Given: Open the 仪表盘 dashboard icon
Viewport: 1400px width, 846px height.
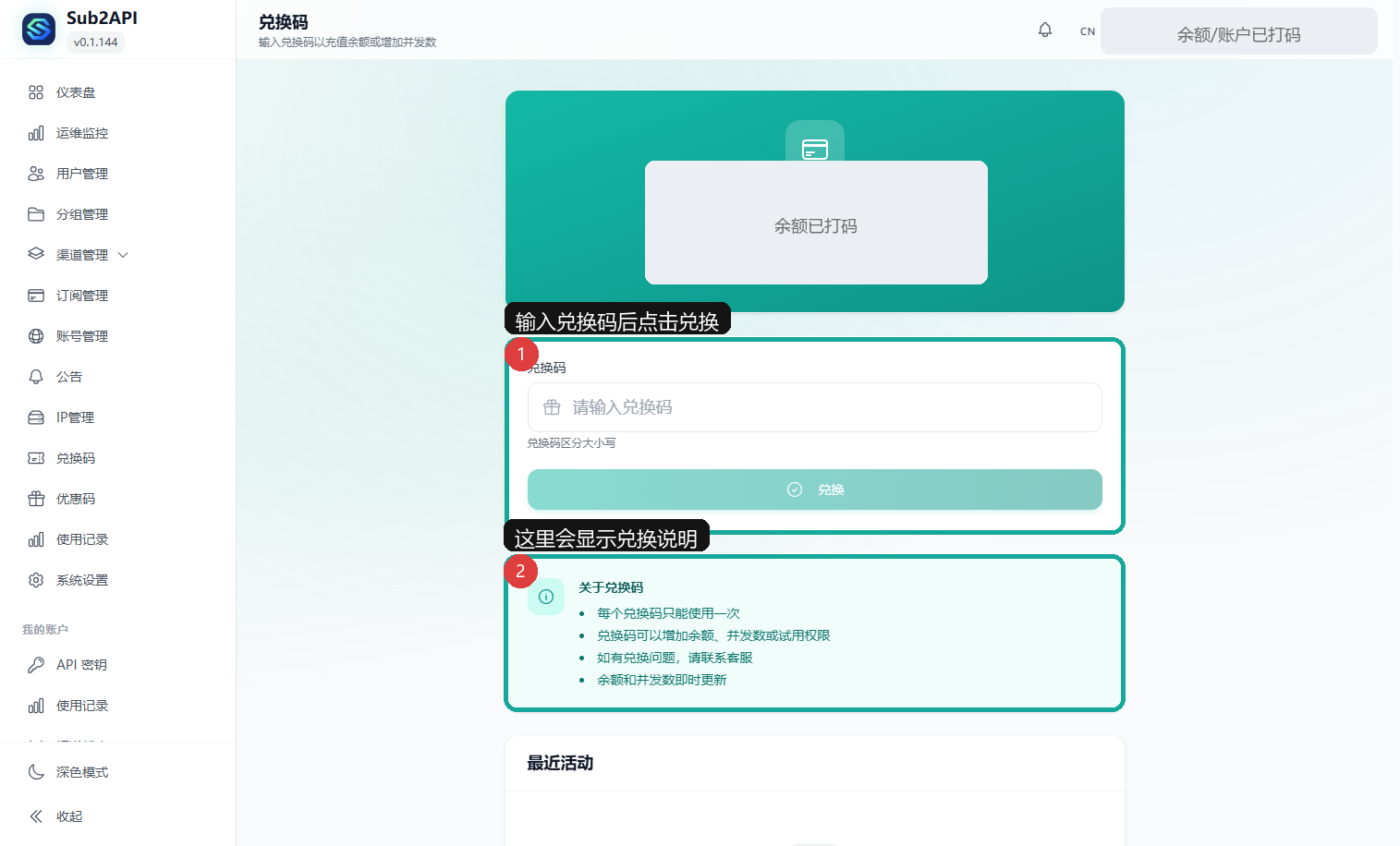Looking at the screenshot, I should click(x=36, y=92).
